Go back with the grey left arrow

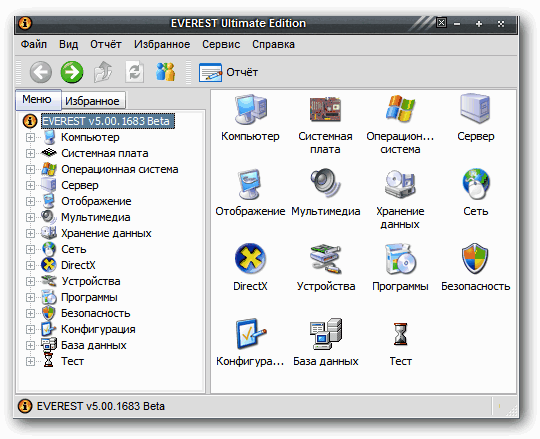[41, 72]
